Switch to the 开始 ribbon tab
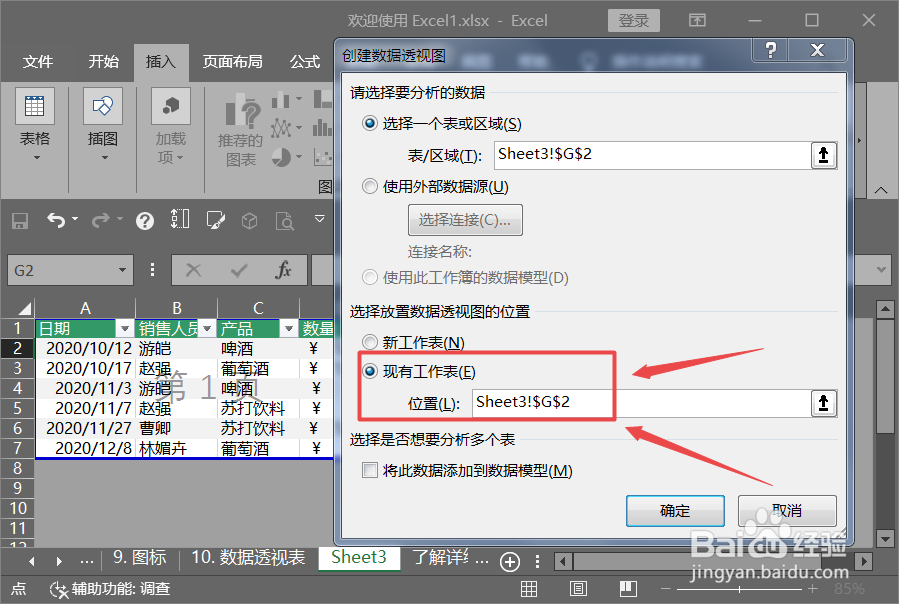Screen dimensions: 899x604 click(x=103, y=62)
